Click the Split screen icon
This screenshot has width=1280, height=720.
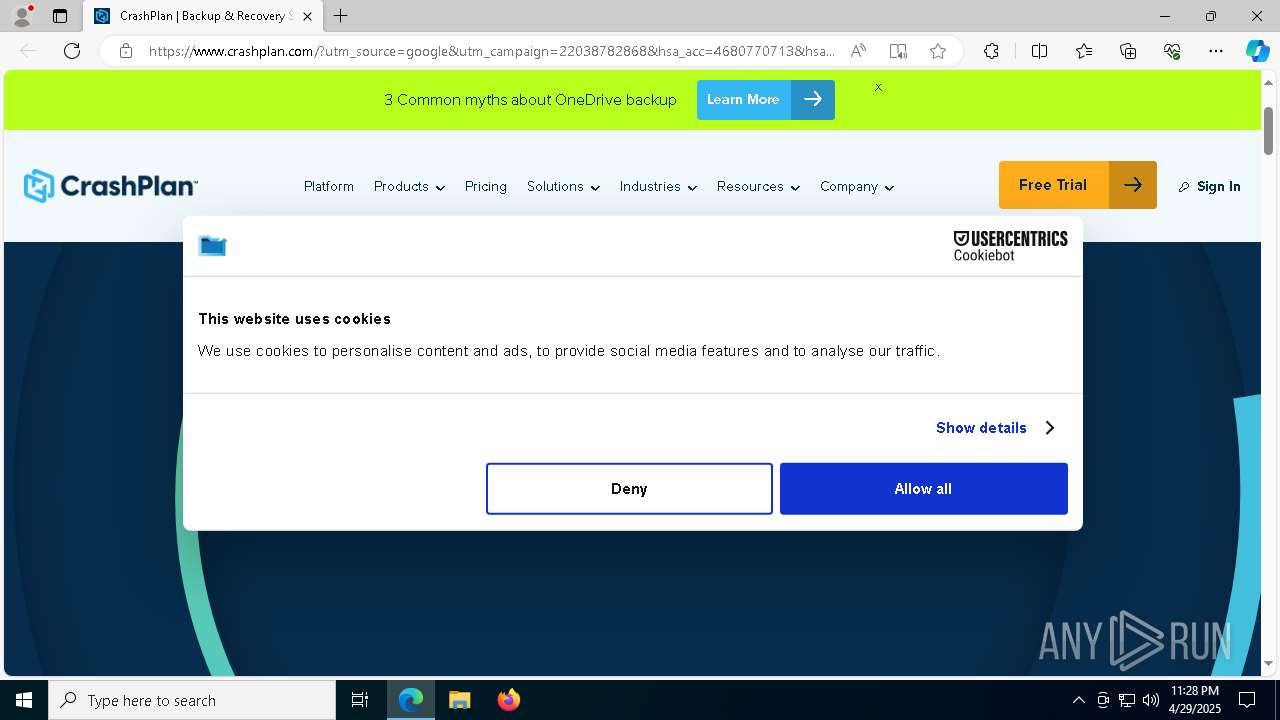(x=1039, y=51)
